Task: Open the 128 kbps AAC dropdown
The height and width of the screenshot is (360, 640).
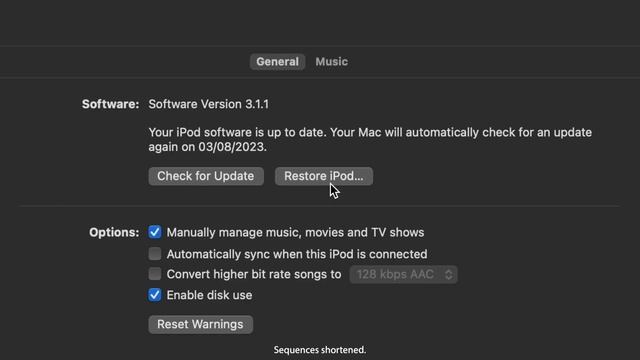Action: 403,274
